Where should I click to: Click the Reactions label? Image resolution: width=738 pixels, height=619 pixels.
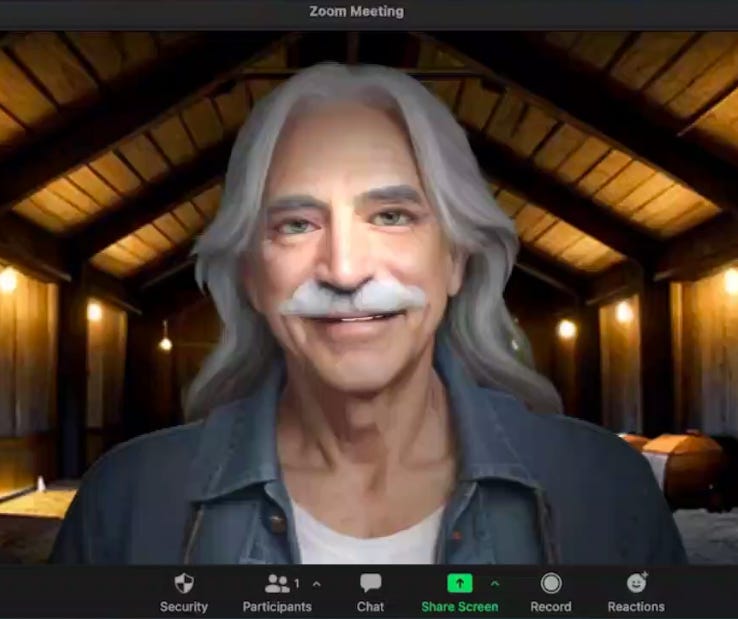pyautogui.click(x=636, y=607)
